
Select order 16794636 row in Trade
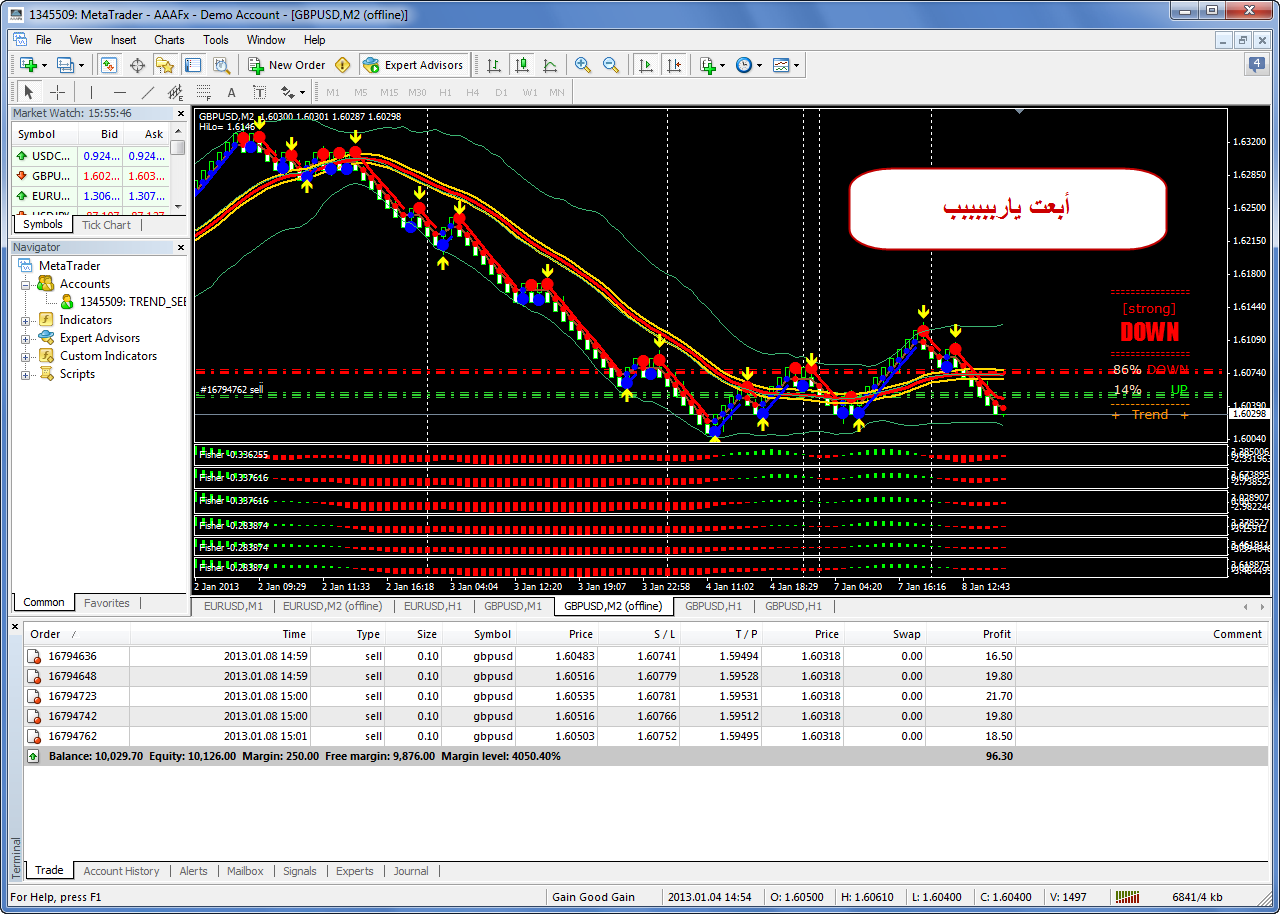(646, 656)
